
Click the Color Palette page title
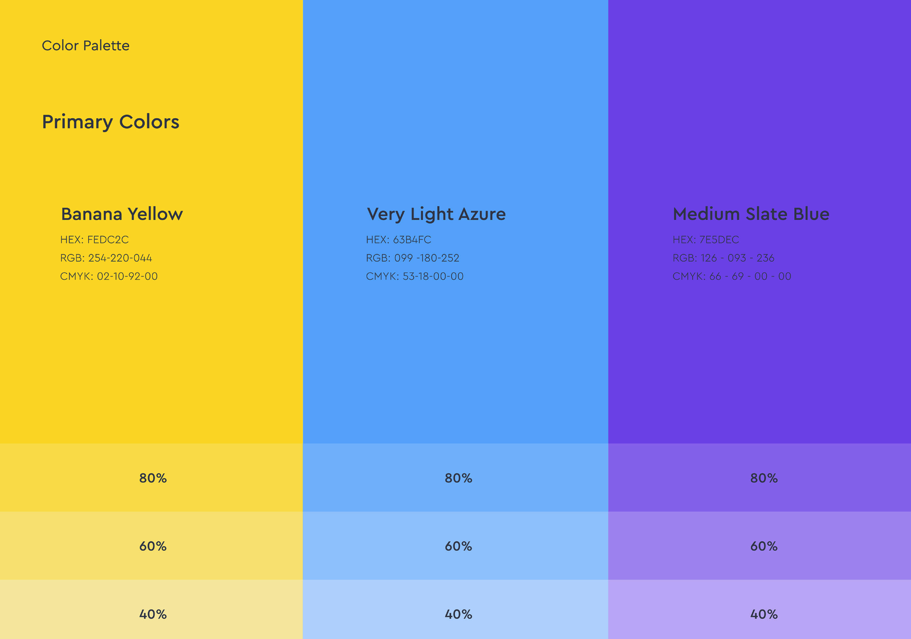85,46
